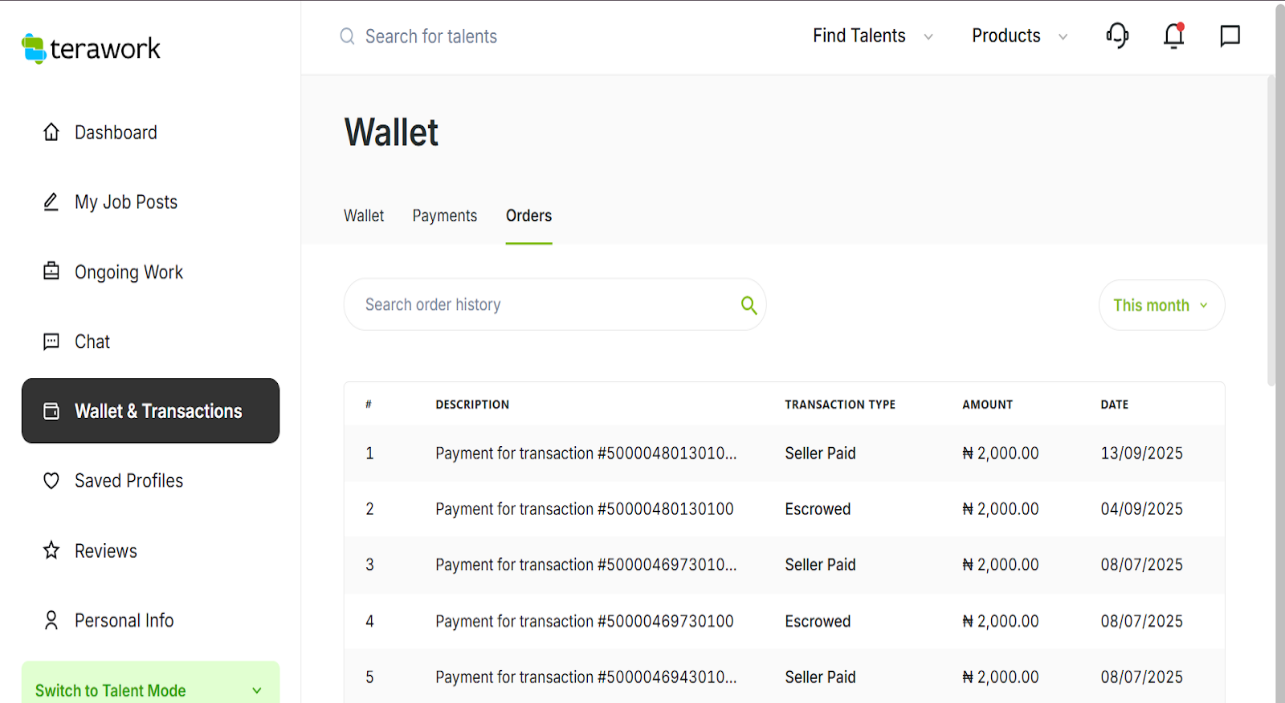
Task: Switch to the Payments tab
Action: [x=444, y=216]
